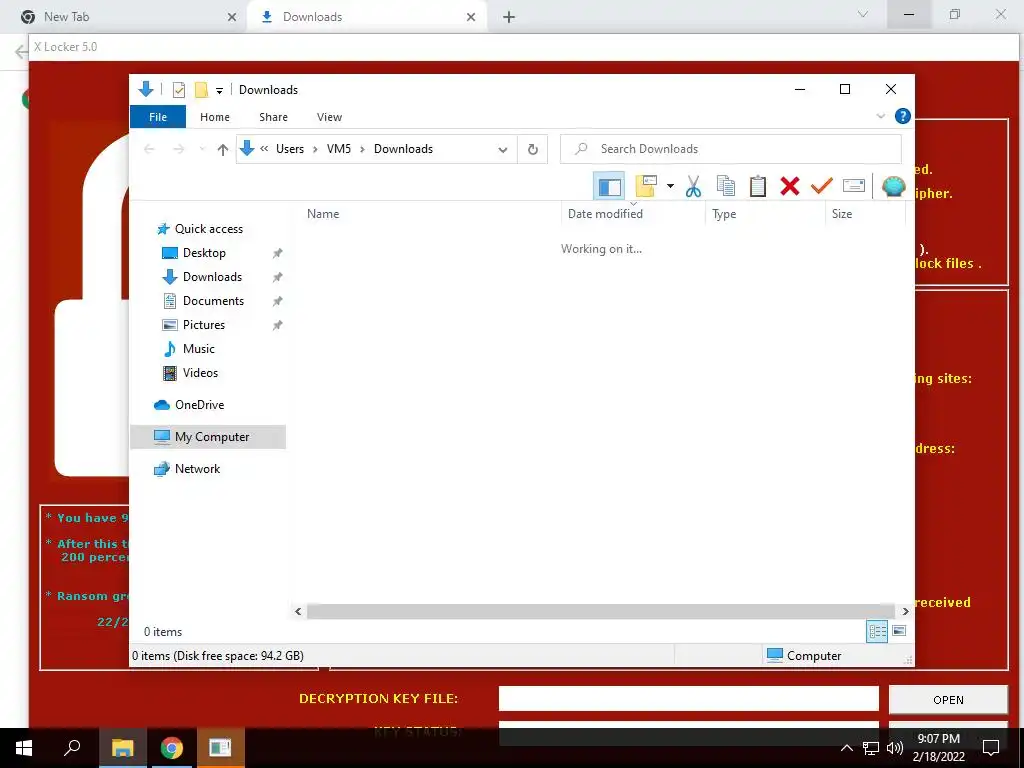This screenshot has height=768, width=1024.
Task: Click the Classic Shell settings shell icon
Action: (x=893, y=186)
